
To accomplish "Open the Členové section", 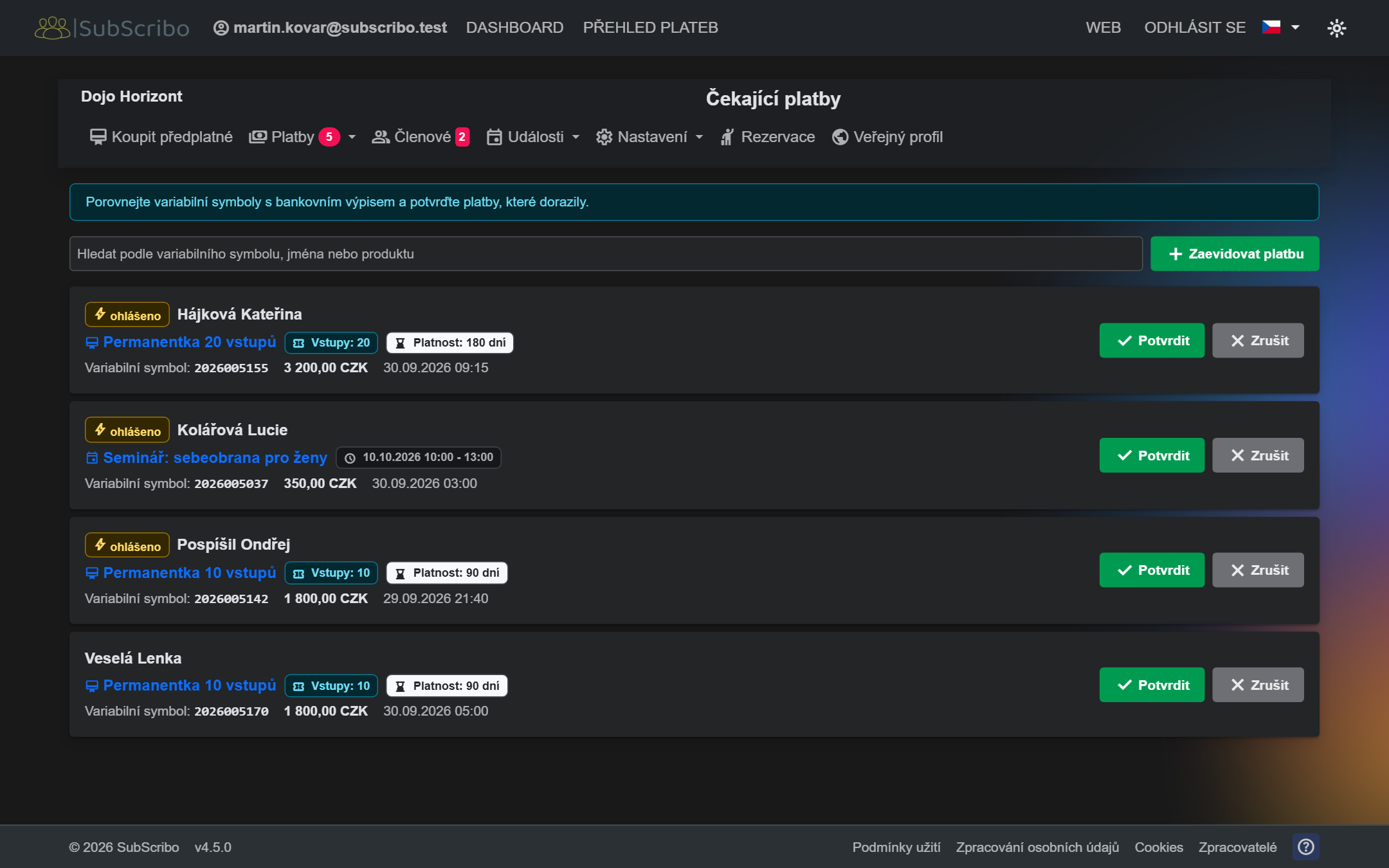I will [x=421, y=137].
